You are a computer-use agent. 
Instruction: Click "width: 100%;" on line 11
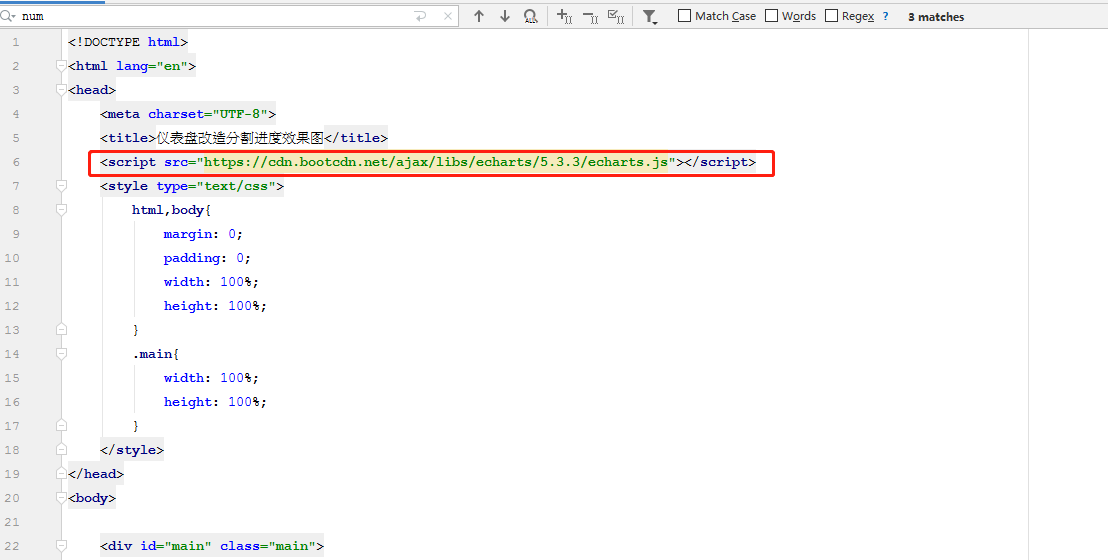(211, 282)
